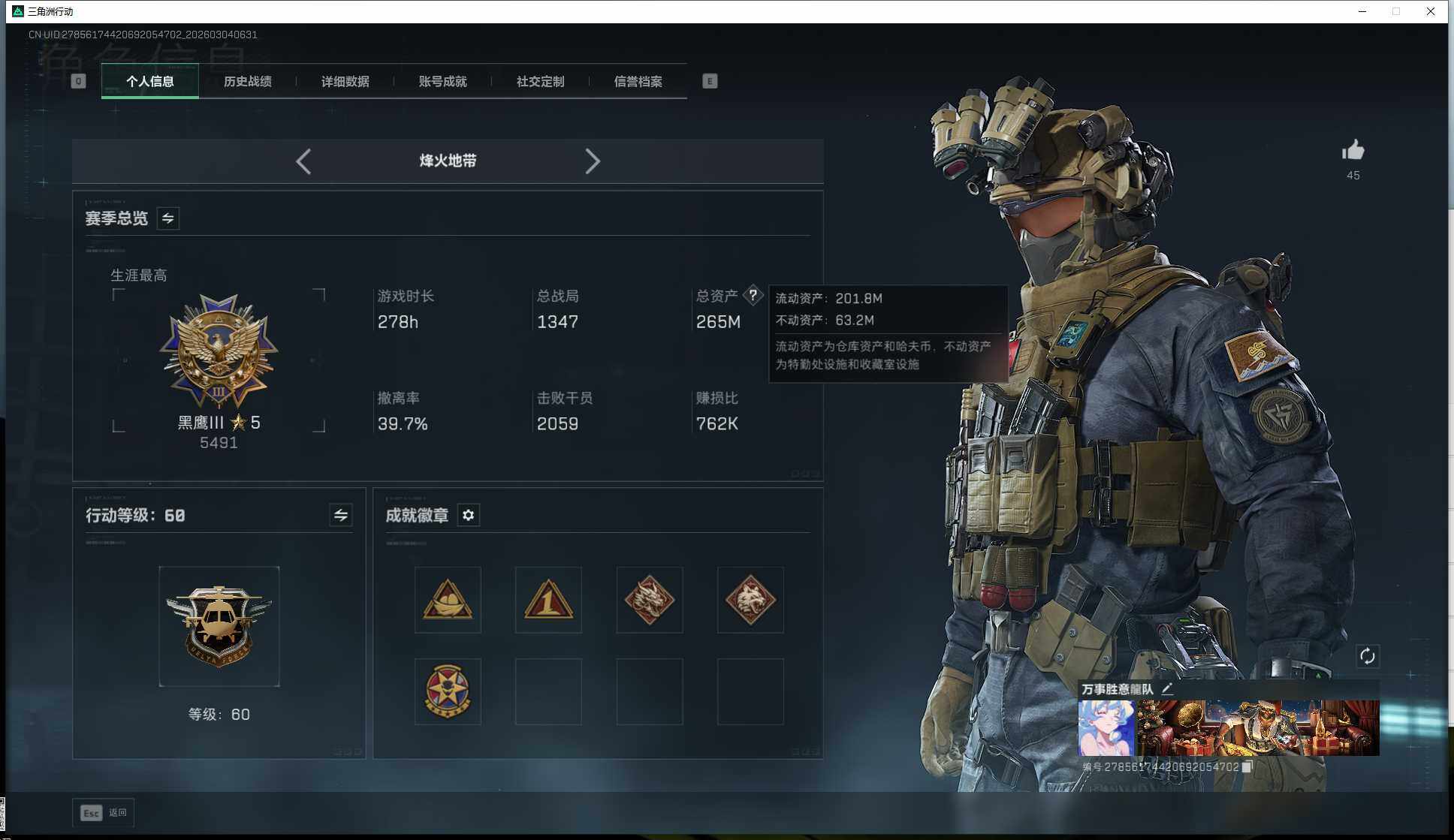
Task: Click the help icon beside 总资产
Action: point(753,296)
